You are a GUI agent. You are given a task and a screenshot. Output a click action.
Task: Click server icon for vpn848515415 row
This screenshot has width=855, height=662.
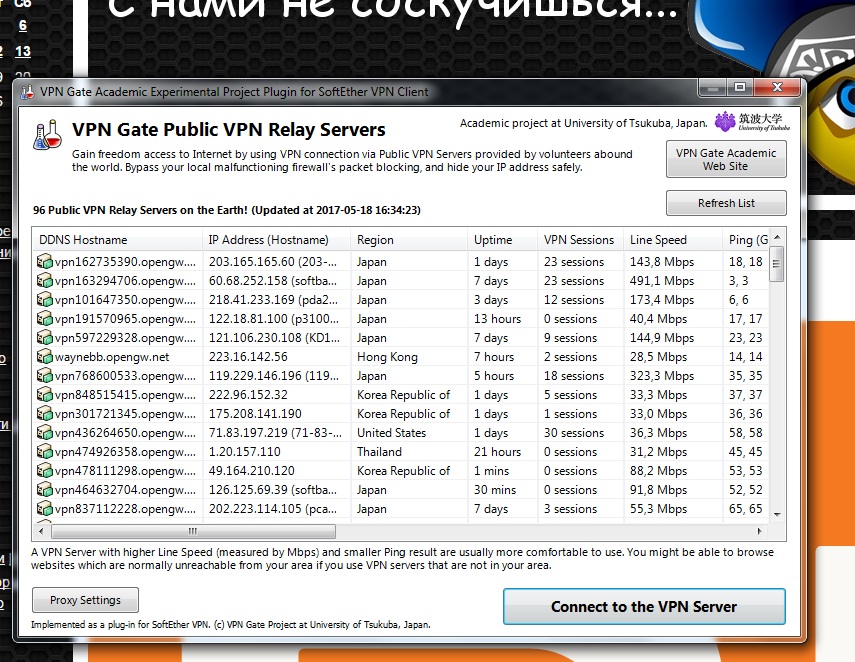pyautogui.click(x=44, y=395)
